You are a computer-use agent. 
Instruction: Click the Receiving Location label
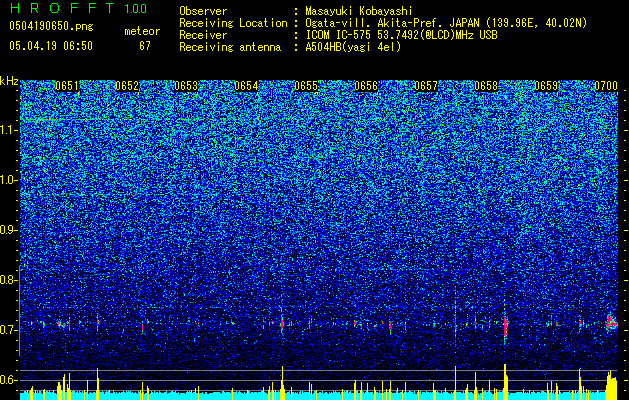tap(233, 23)
